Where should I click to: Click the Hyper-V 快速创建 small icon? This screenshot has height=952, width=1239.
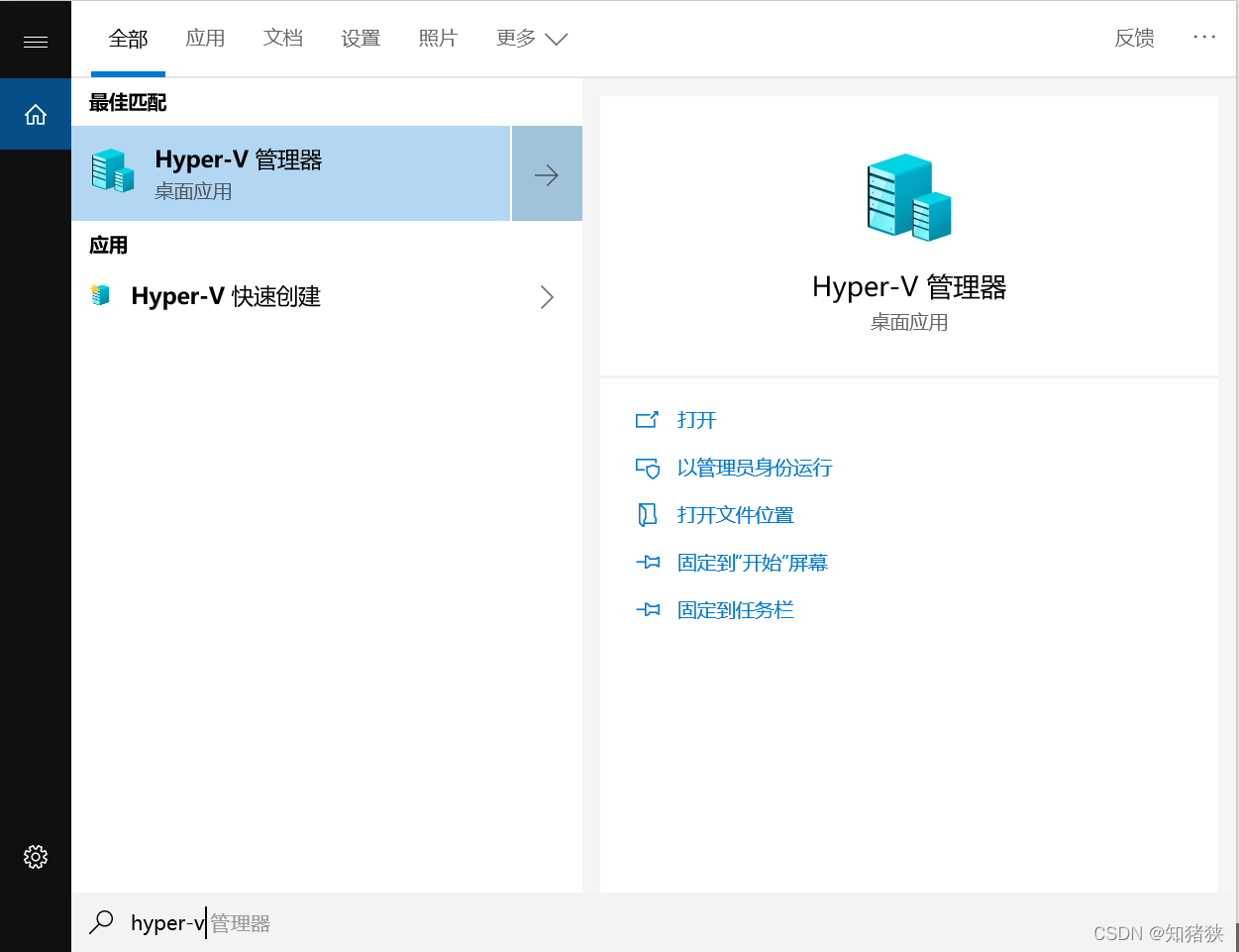click(x=100, y=295)
